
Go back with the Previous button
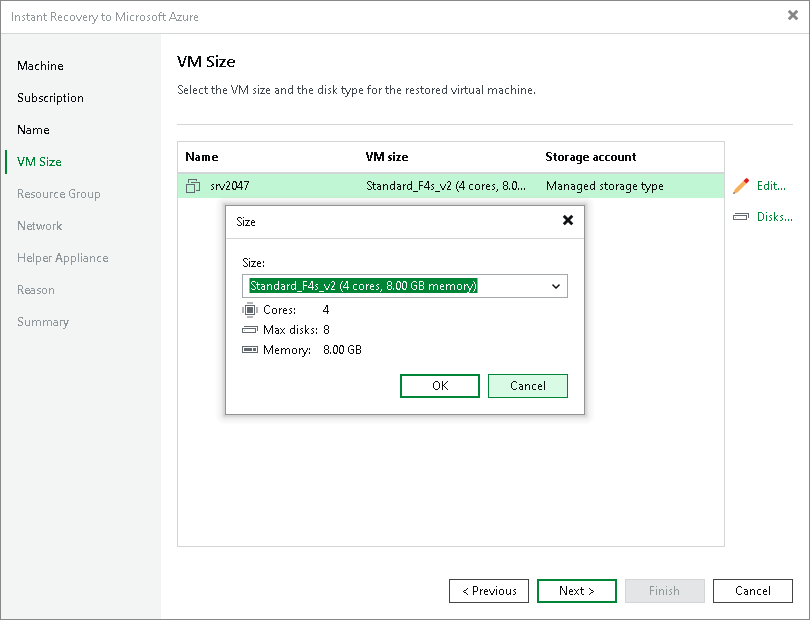(489, 591)
